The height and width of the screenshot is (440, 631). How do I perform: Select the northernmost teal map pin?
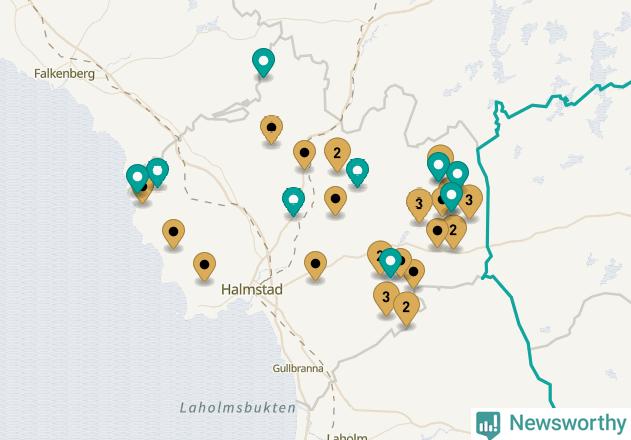(263, 63)
